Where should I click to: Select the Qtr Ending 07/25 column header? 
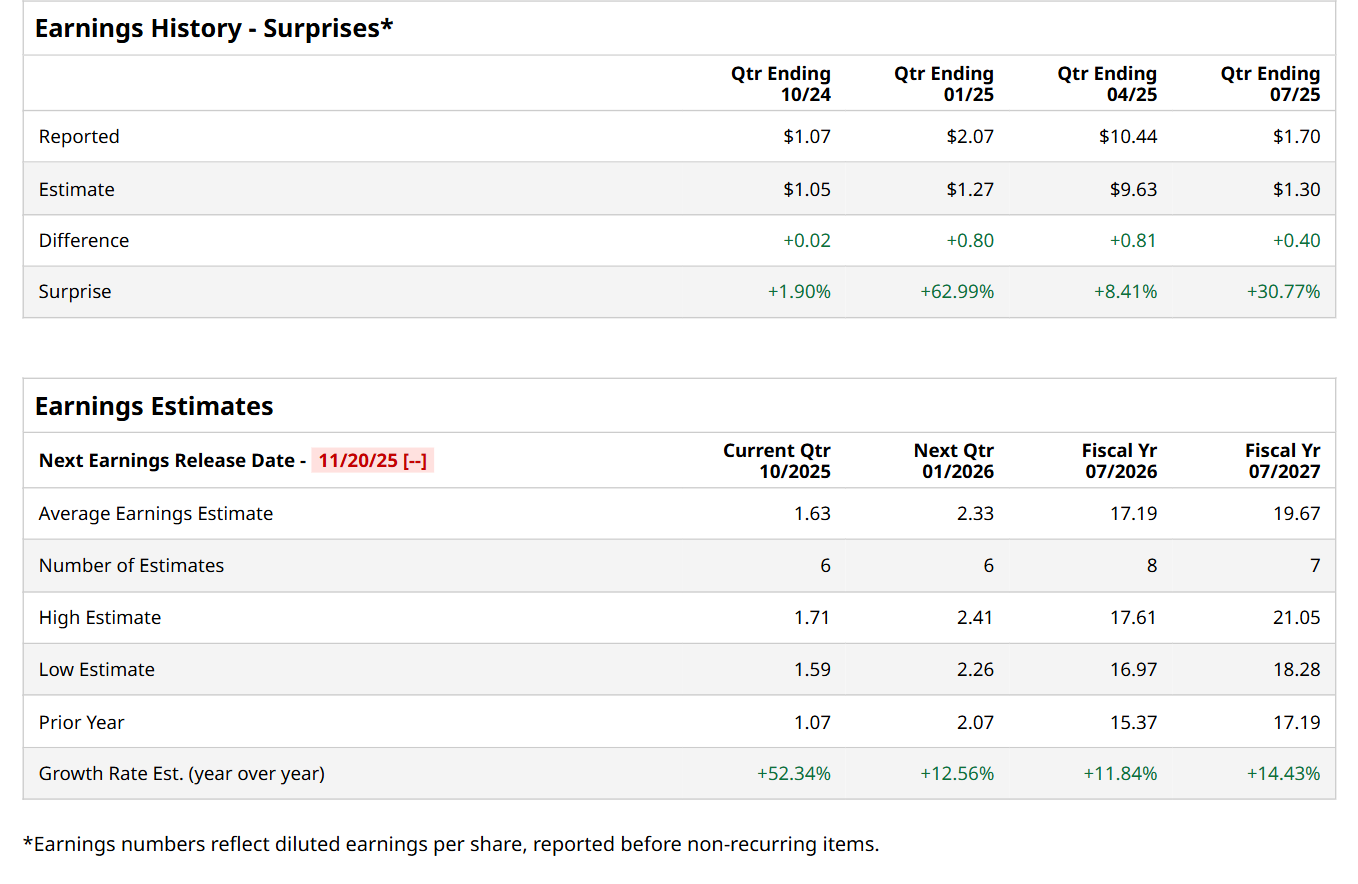1270,84
